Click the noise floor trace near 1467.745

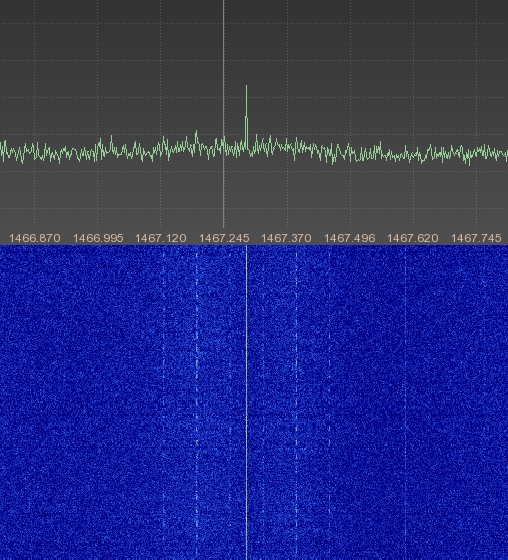(476, 153)
